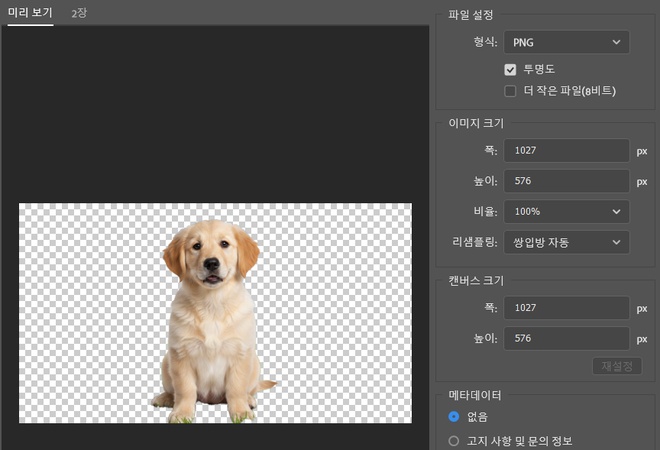Select the 캔버스 크기 높이 input field
This screenshot has height=450, width=660.
pos(565,338)
